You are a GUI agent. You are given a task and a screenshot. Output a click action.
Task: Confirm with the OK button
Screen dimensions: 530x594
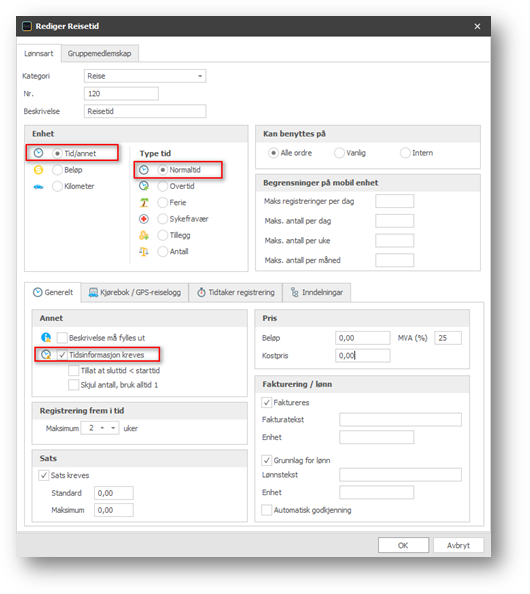pyautogui.click(x=403, y=545)
